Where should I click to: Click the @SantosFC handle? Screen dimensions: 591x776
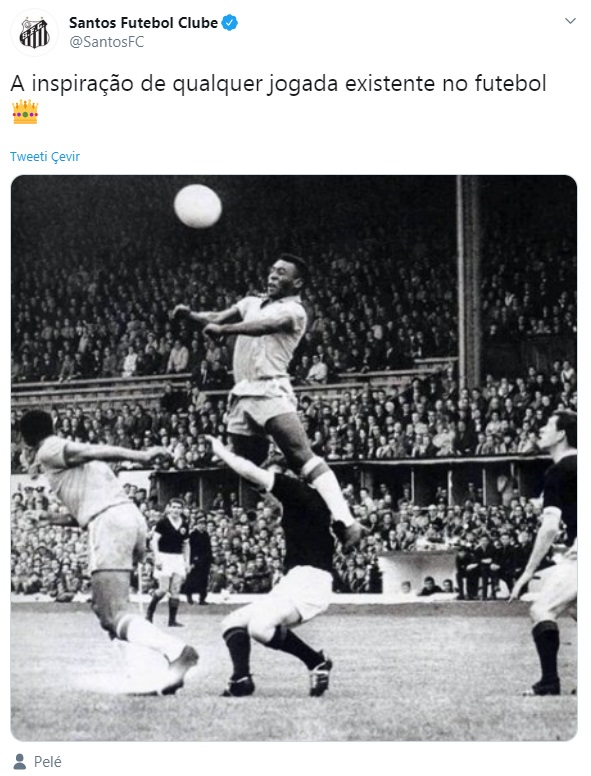[106, 42]
